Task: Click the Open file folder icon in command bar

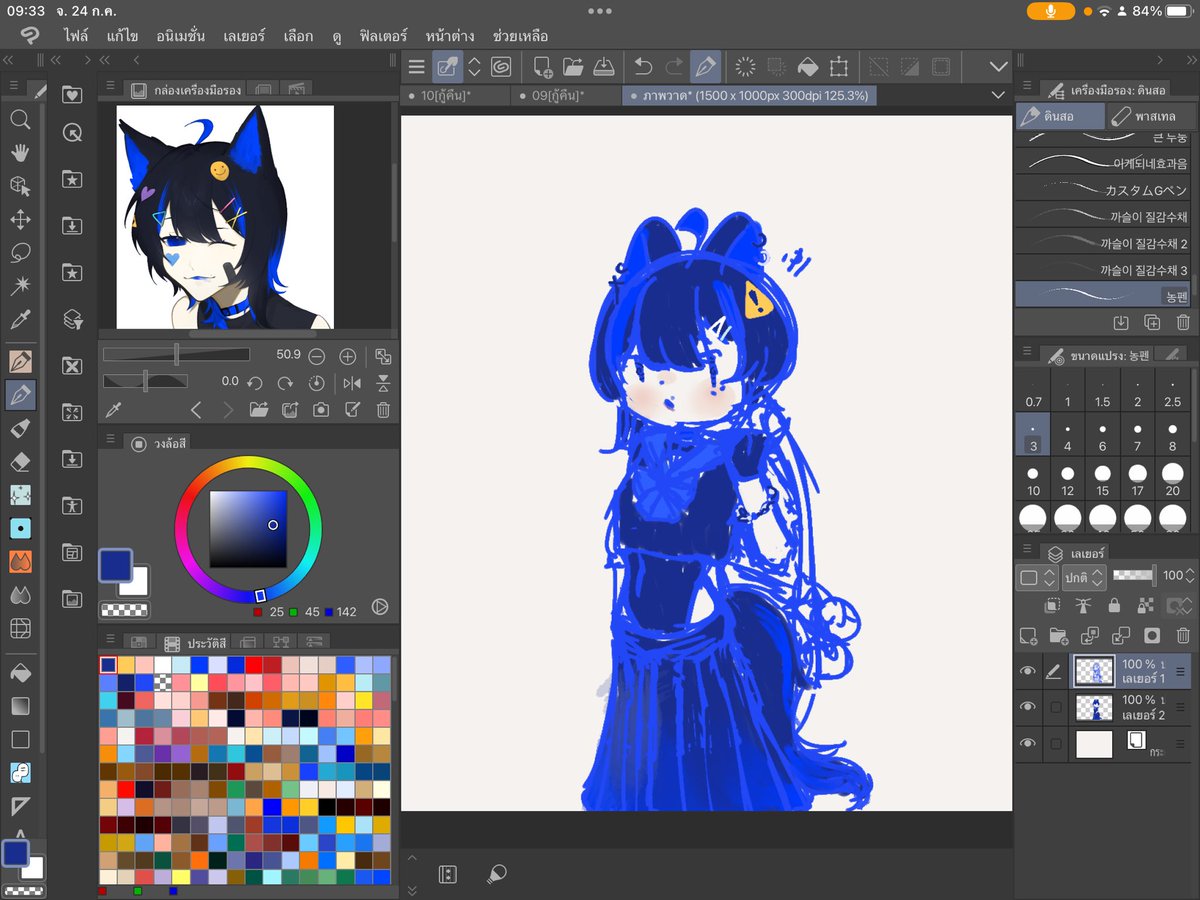Action: click(x=573, y=67)
